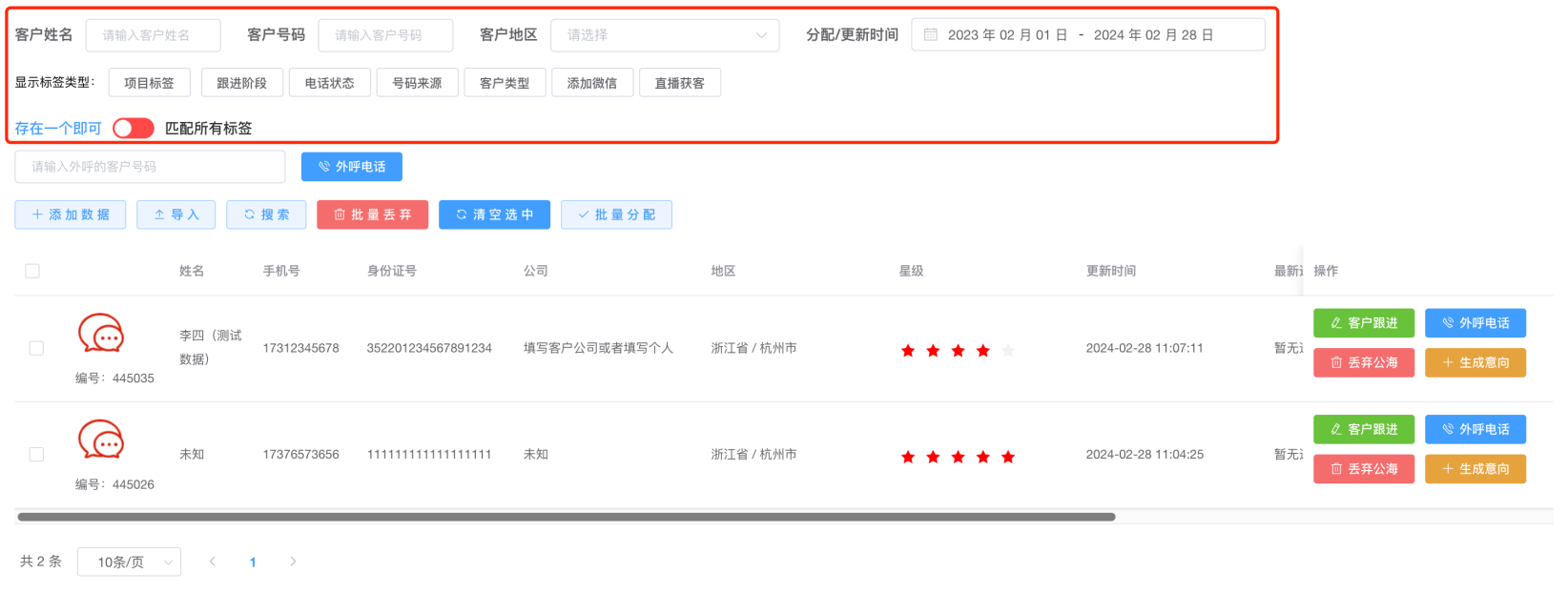This screenshot has height=593, width=1568.
Task: Click the horizontal table scrollbar
Action: point(566,517)
